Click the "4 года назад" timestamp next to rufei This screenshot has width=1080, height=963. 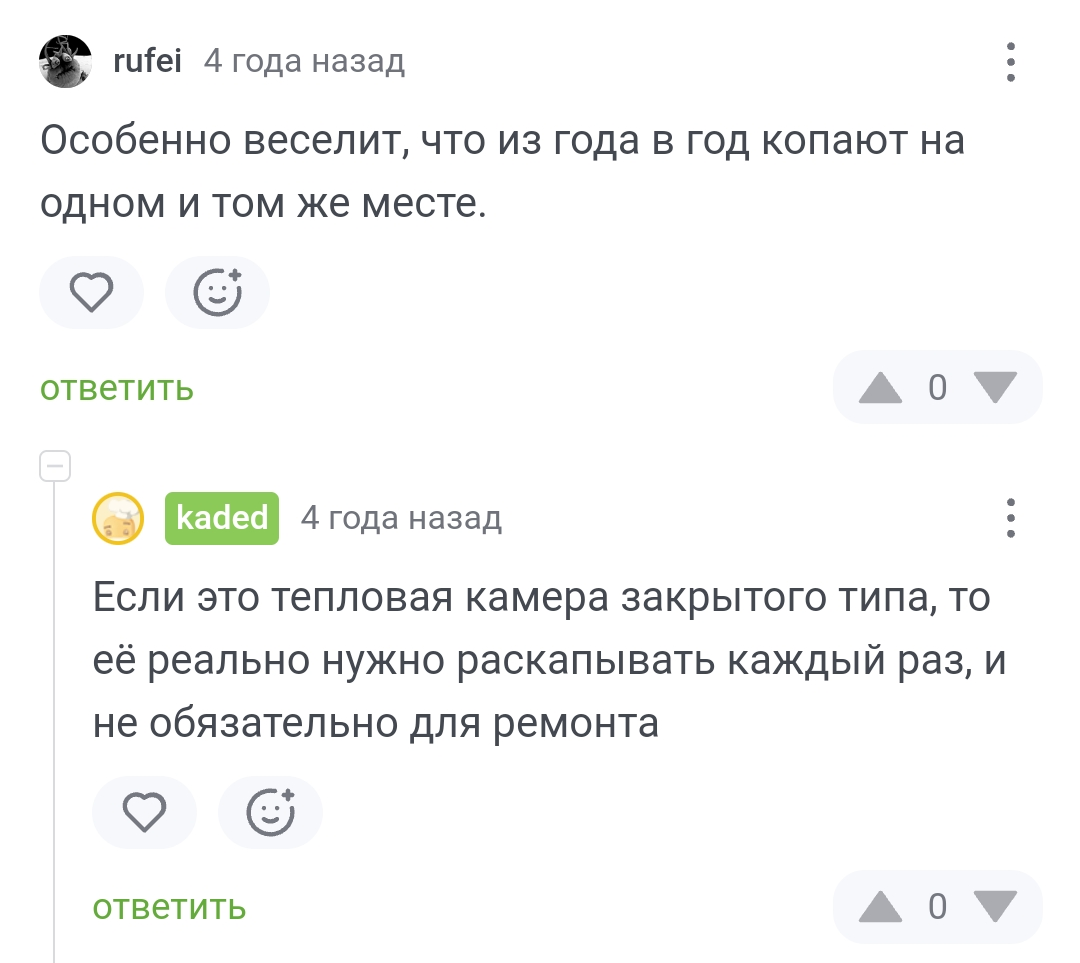pos(304,62)
